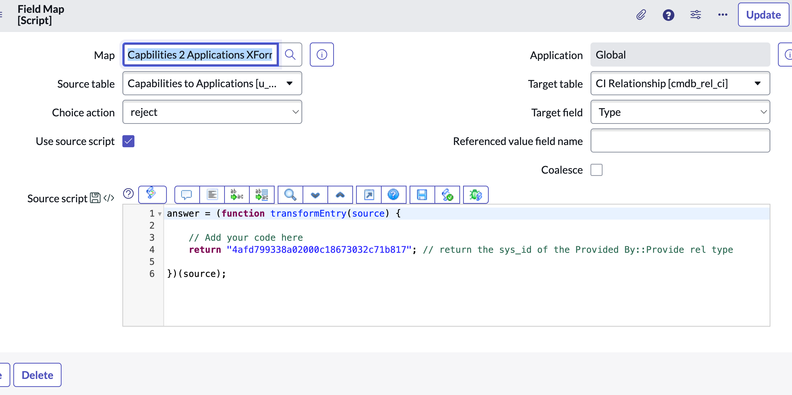This screenshot has height=395, width=792.
Task: Enable the Coalesce checkbox
Action: pos(597,170)
